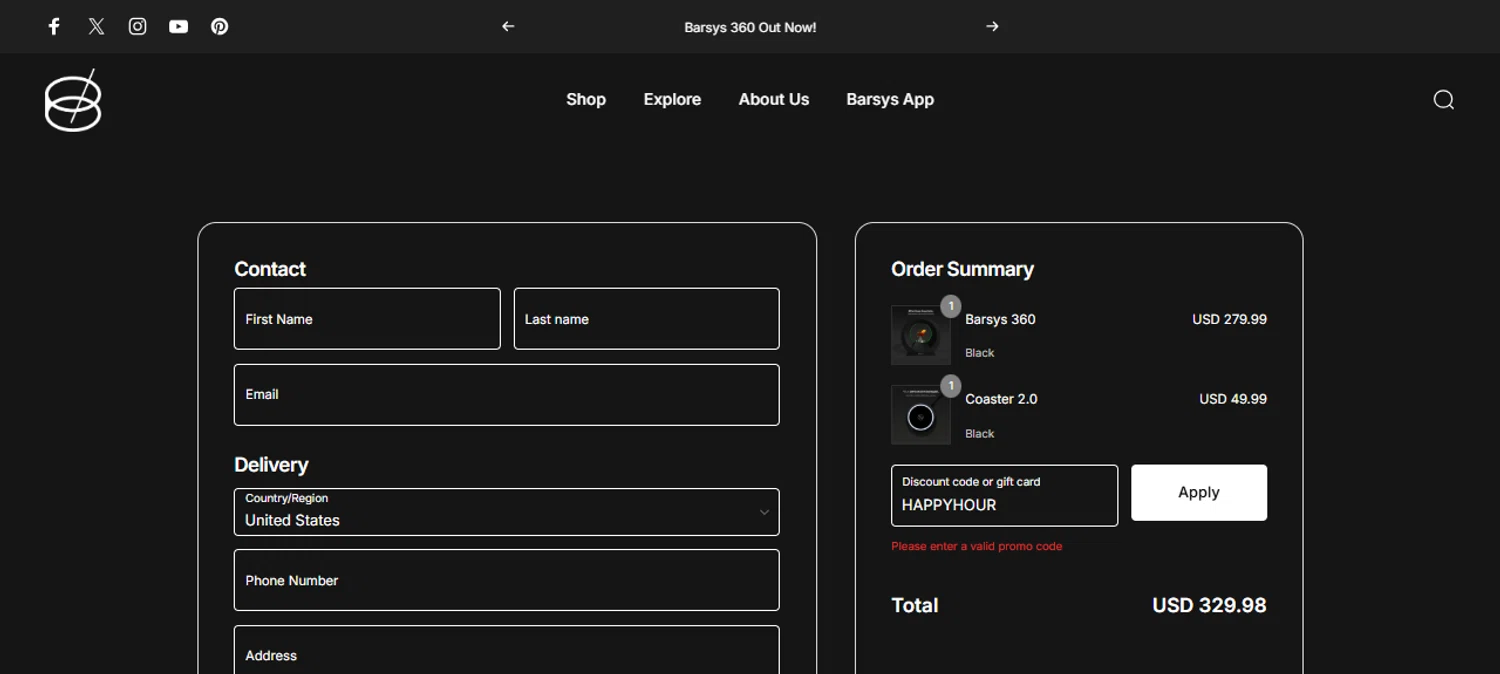Go to previous announcement with left arrow

click(x=508, y=27)
